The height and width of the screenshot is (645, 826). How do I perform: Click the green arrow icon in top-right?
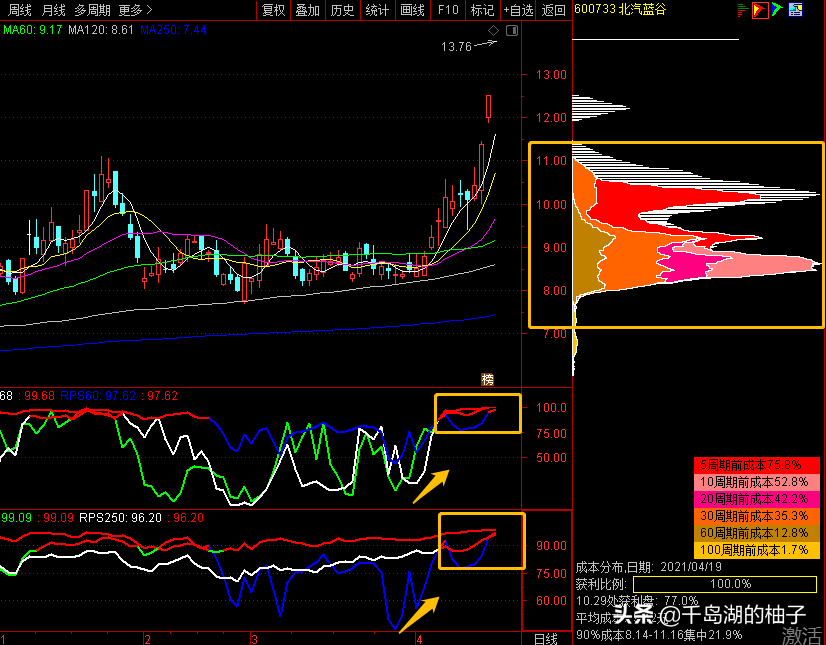(x=777, y=10)
